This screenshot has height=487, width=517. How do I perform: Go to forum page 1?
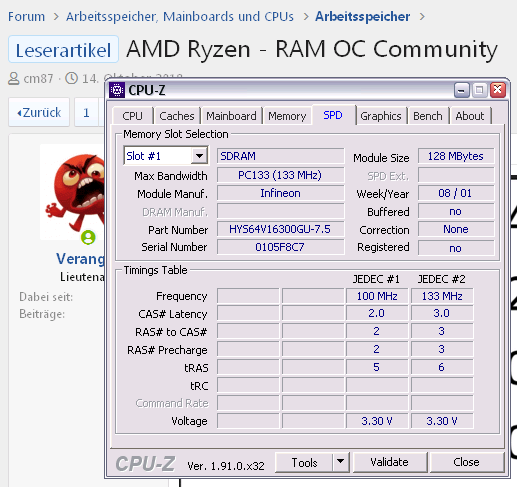pyautogui.click(x=86, y=112)
